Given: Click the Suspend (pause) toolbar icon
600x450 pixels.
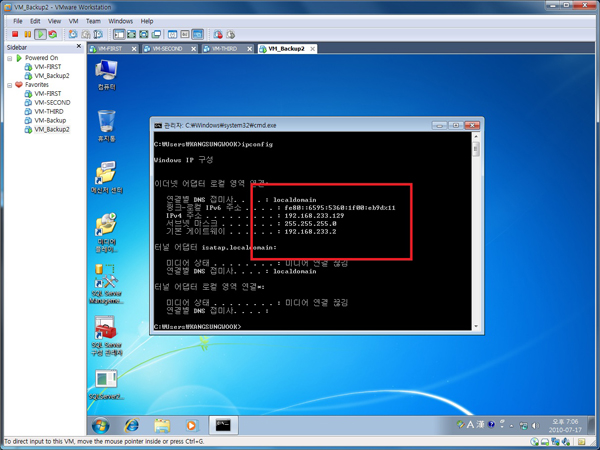Looking at the screenshot, I should click(x=28, y=34).
